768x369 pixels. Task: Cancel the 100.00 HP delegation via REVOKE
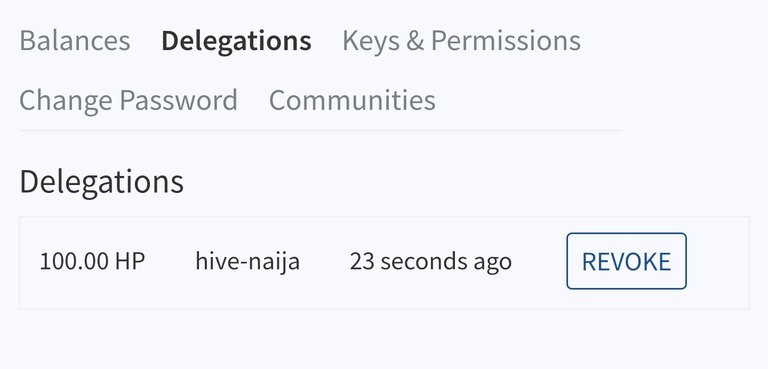[626, 261]
